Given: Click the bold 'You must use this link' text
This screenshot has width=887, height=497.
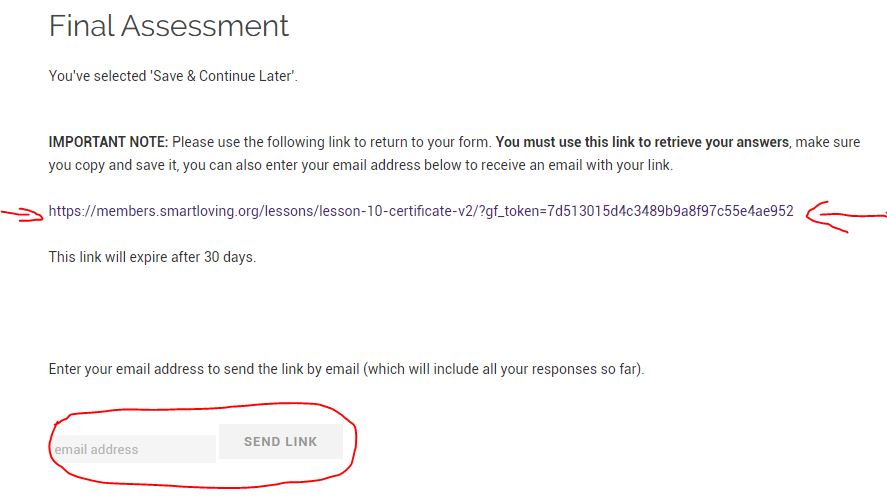Looking at the screenshot, I should pyautogui.click(x=642, y=142).
